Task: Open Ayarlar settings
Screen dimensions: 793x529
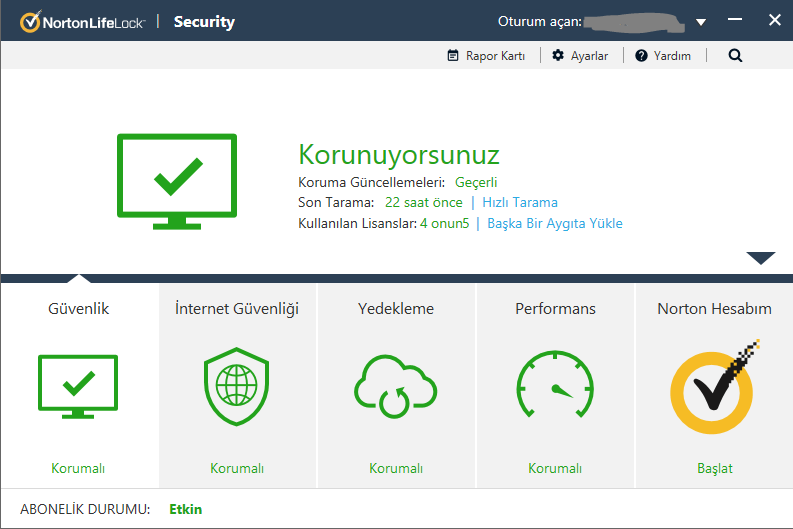Action: pos(580,56)
